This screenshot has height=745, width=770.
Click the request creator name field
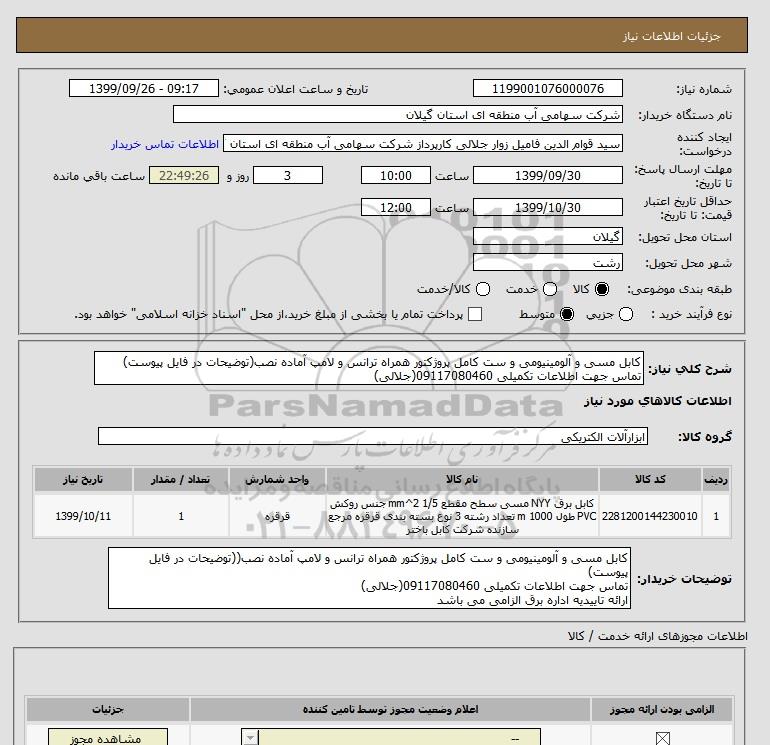click(423, 144)
